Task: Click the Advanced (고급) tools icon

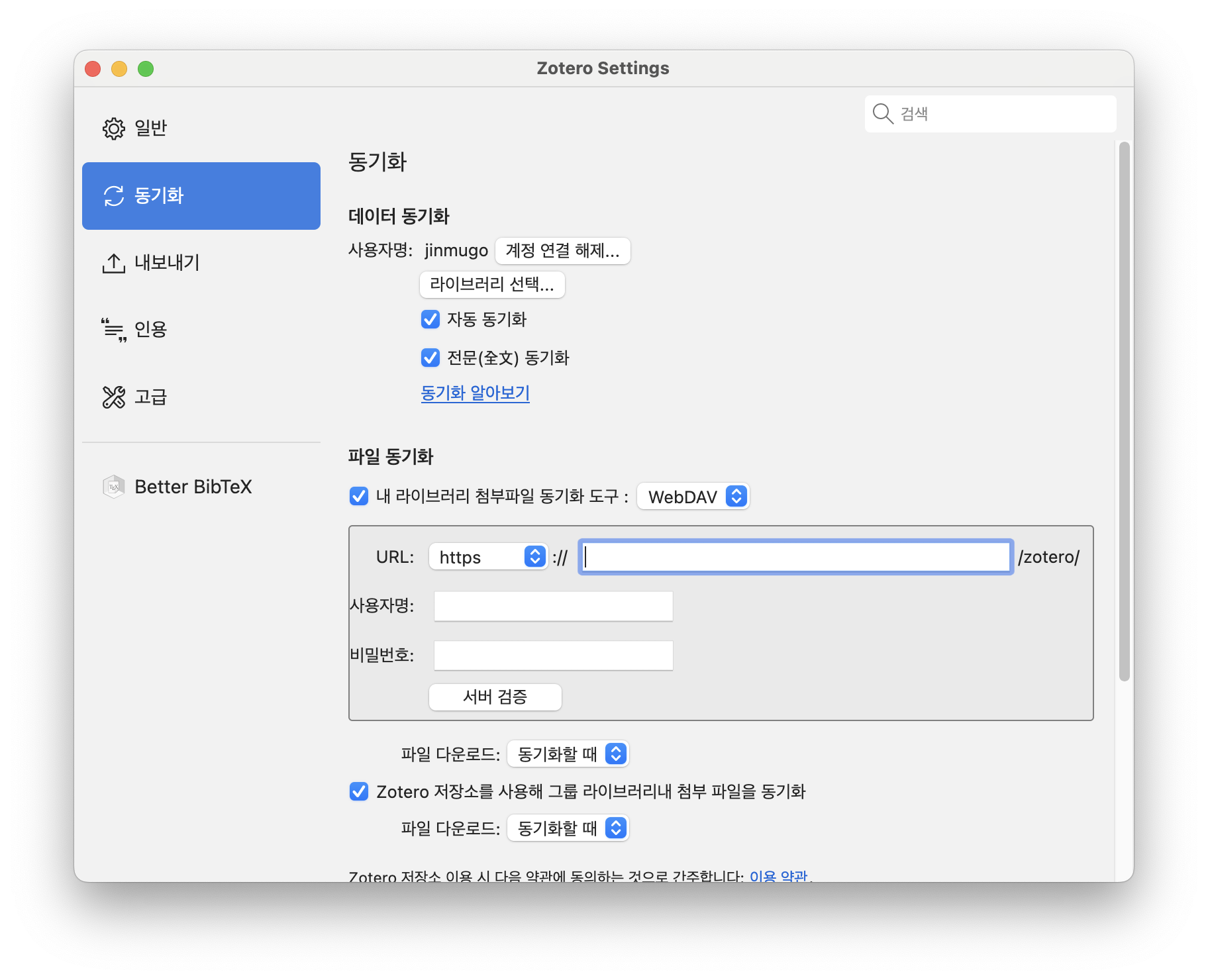Action: [113, 397]
